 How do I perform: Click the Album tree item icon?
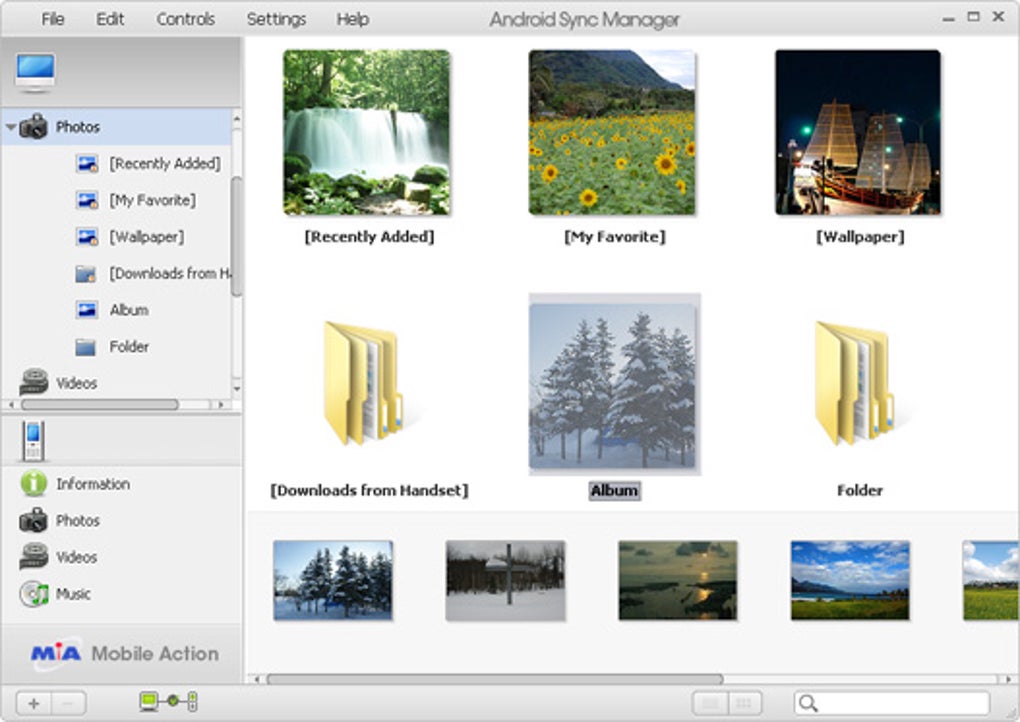pyautogui.click(x=87, y=310)
